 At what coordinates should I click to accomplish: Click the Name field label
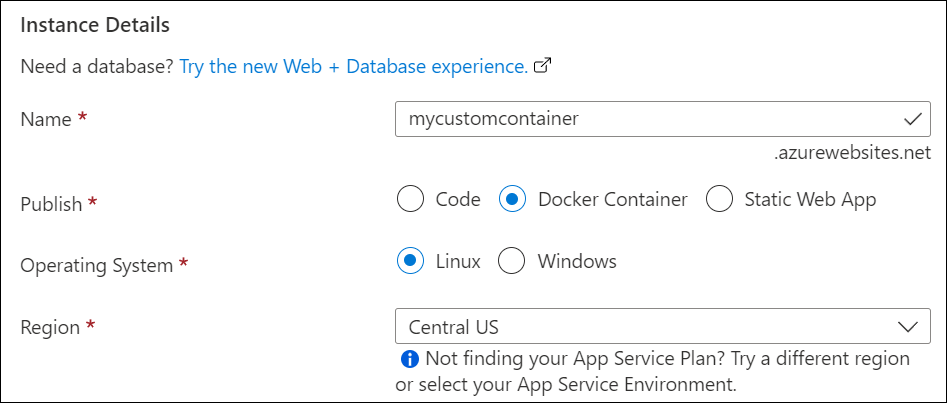47,119
